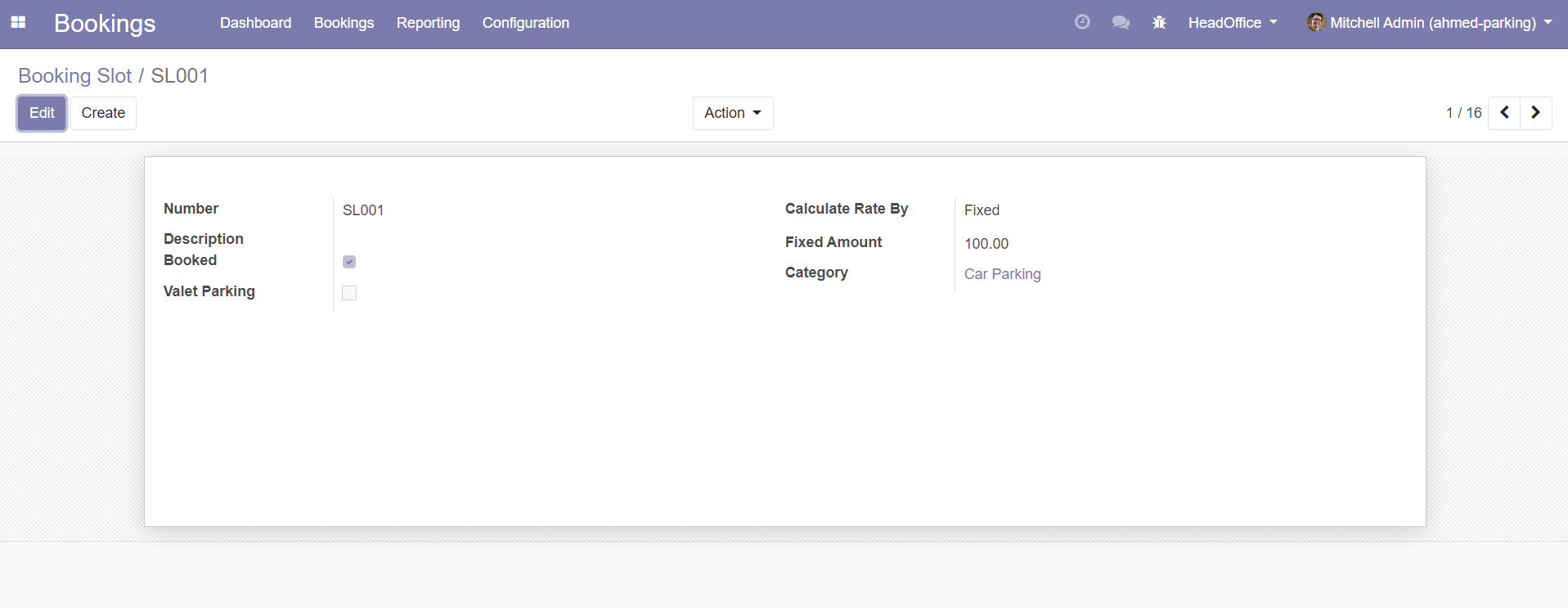Open the apps grid menu icon
This screenshot has width=1568, height=608.
tap(18, 23)
